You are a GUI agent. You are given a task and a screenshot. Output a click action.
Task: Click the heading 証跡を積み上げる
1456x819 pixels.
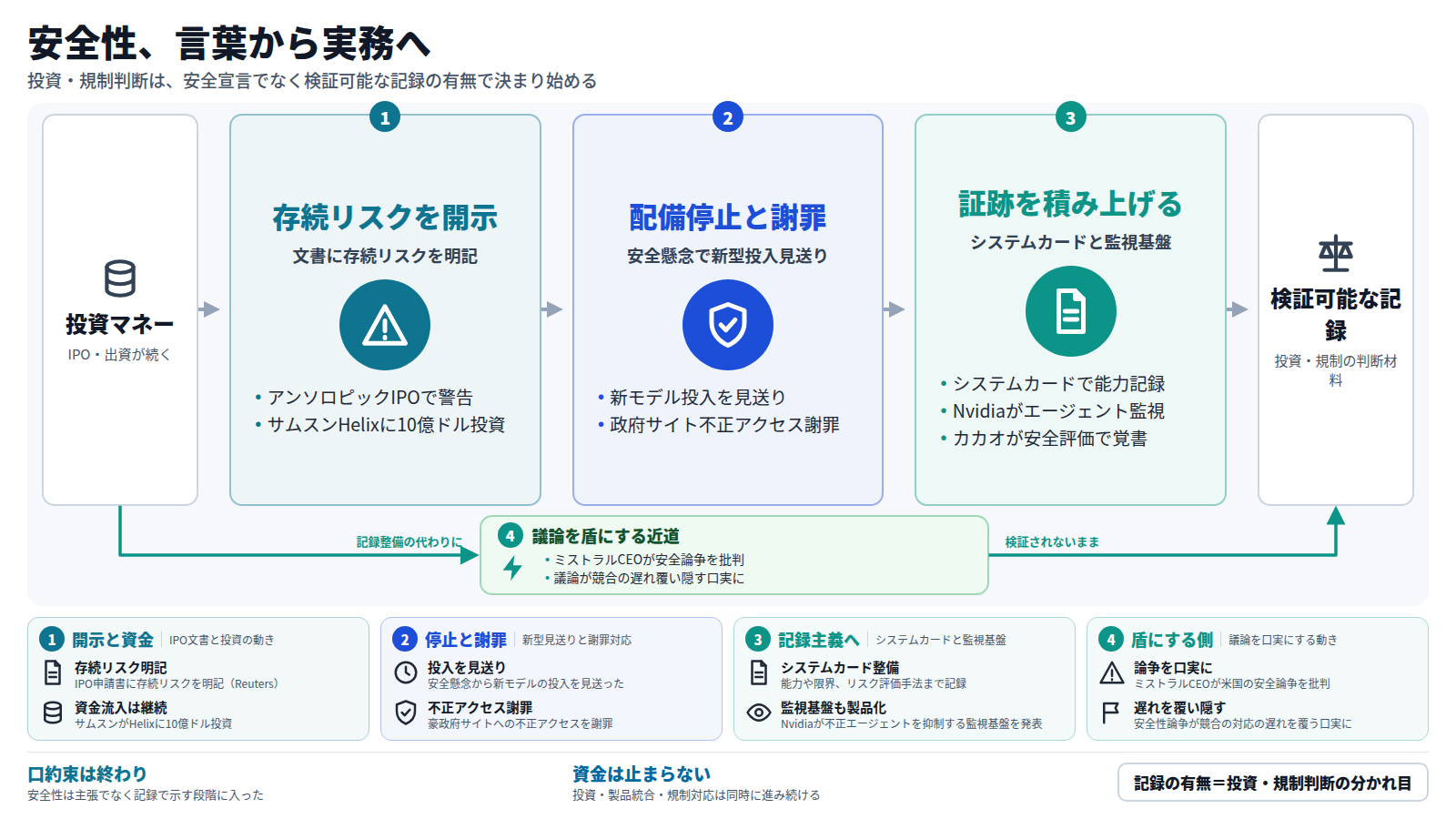point(1071,204)
